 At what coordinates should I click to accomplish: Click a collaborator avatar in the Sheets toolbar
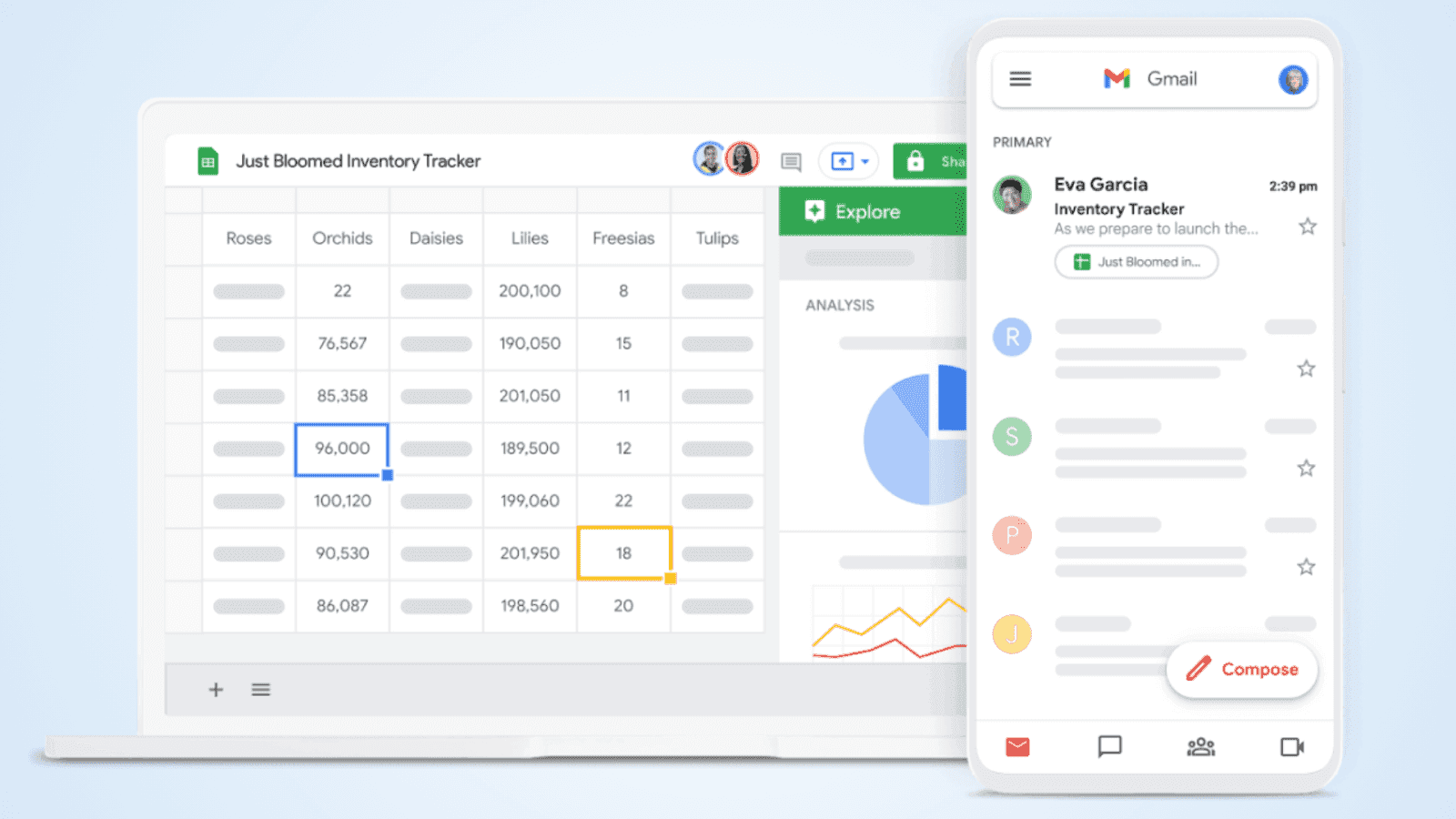(710, 159)
